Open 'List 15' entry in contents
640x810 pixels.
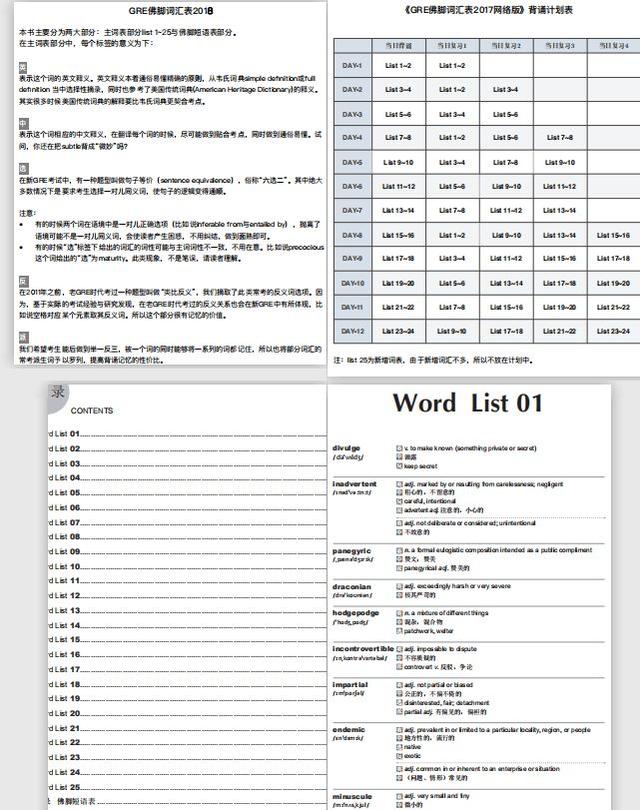(187, 640)
